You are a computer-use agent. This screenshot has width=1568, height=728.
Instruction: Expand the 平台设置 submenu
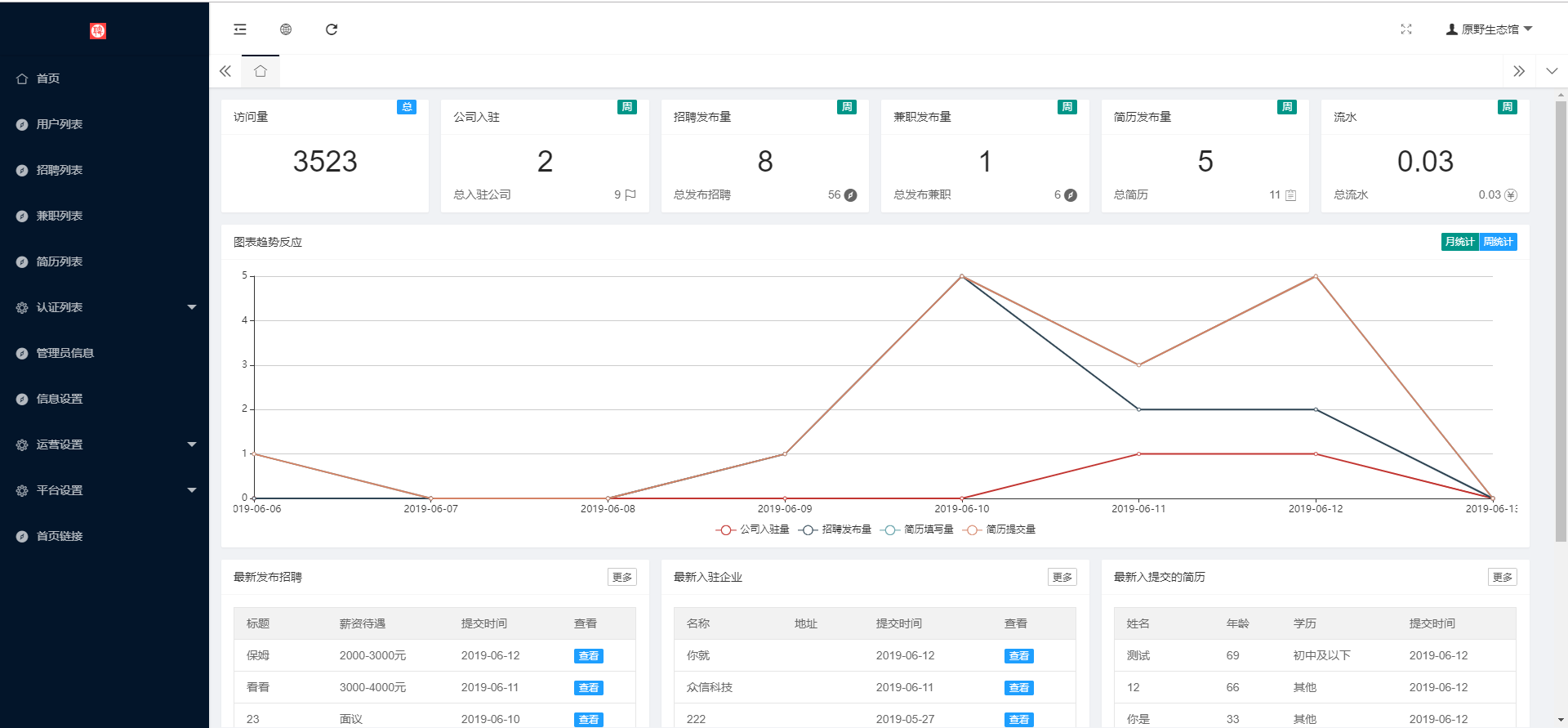[105, 490]
